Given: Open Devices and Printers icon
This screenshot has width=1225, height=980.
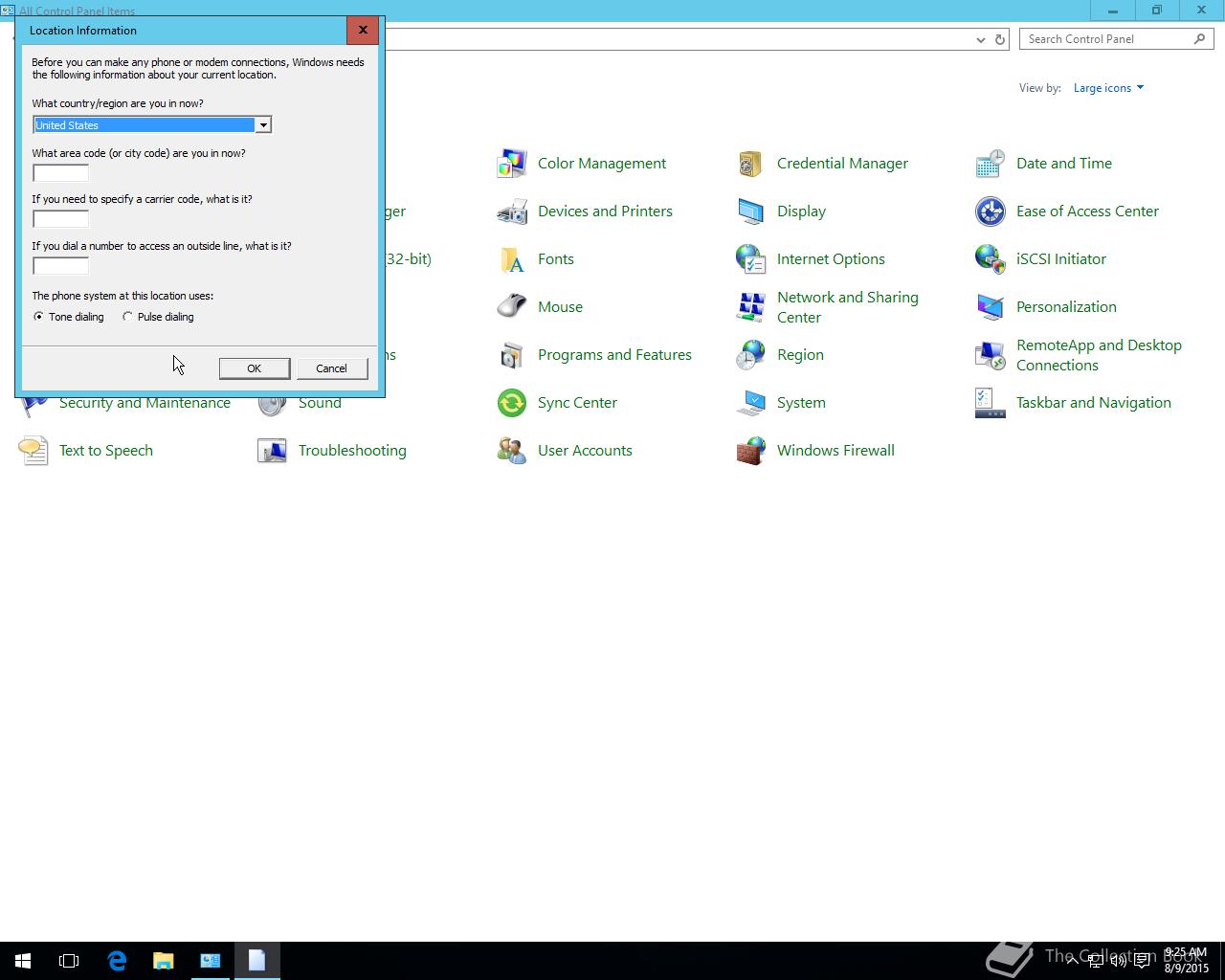Looking at the screenshot, I should (512, 212).
